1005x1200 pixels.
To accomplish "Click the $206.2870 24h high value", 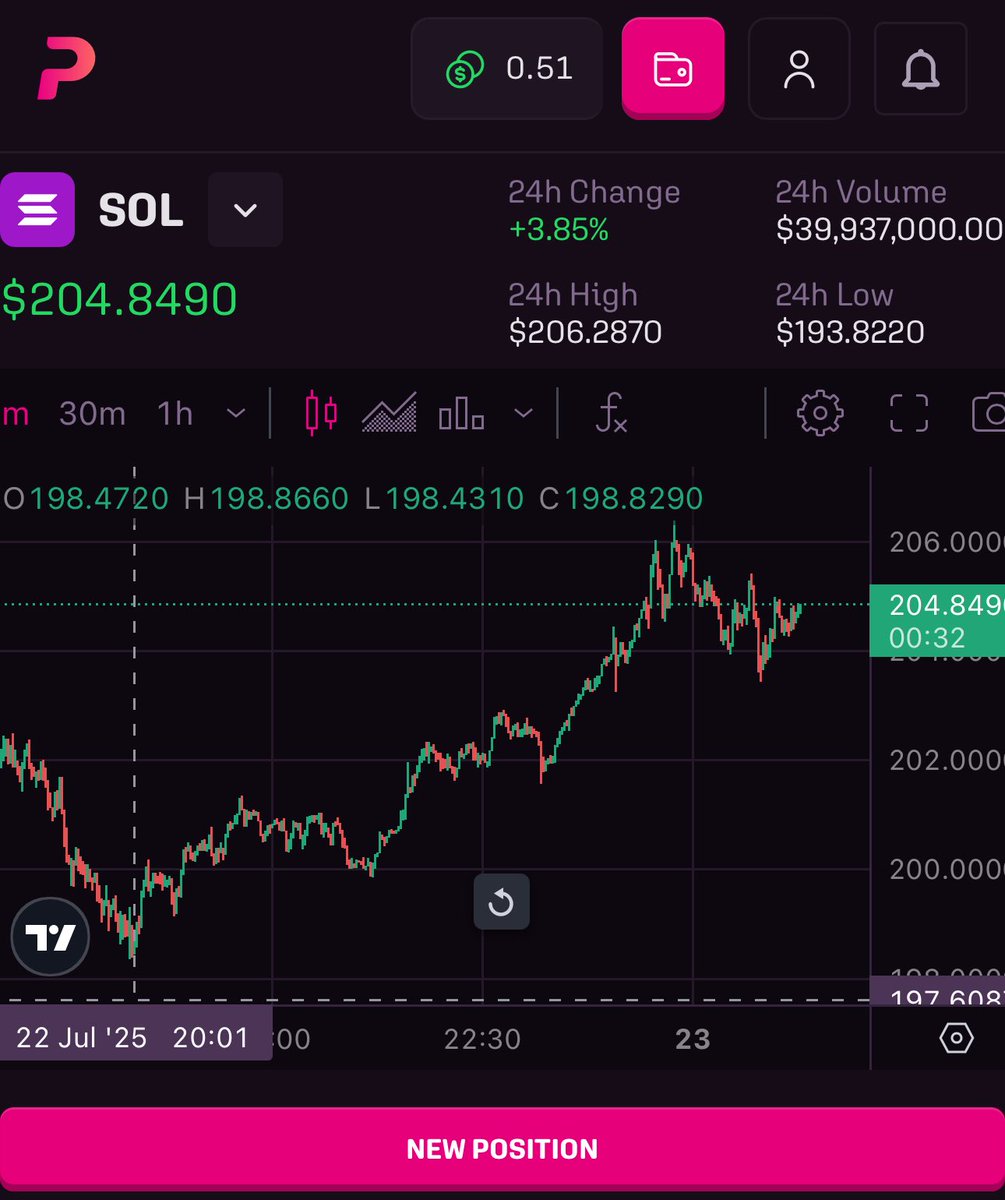I will (x=585, y=332).
